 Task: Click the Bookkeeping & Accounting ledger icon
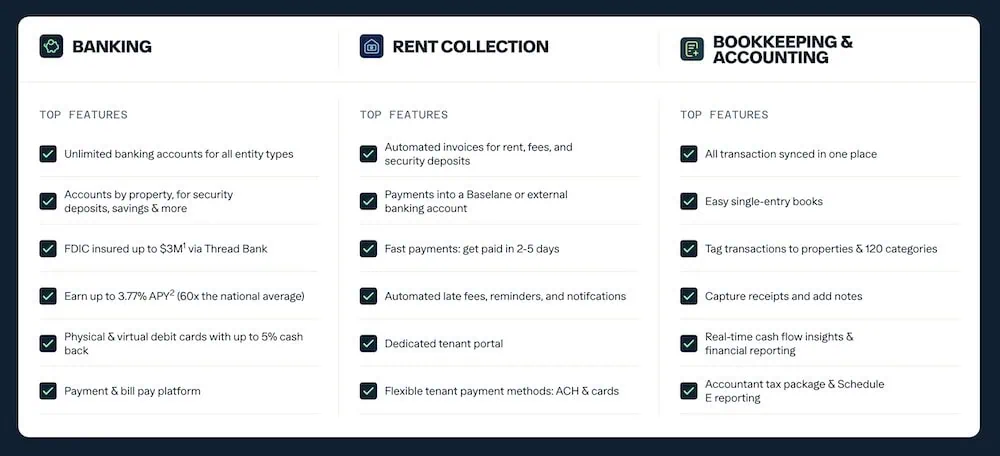691,49
